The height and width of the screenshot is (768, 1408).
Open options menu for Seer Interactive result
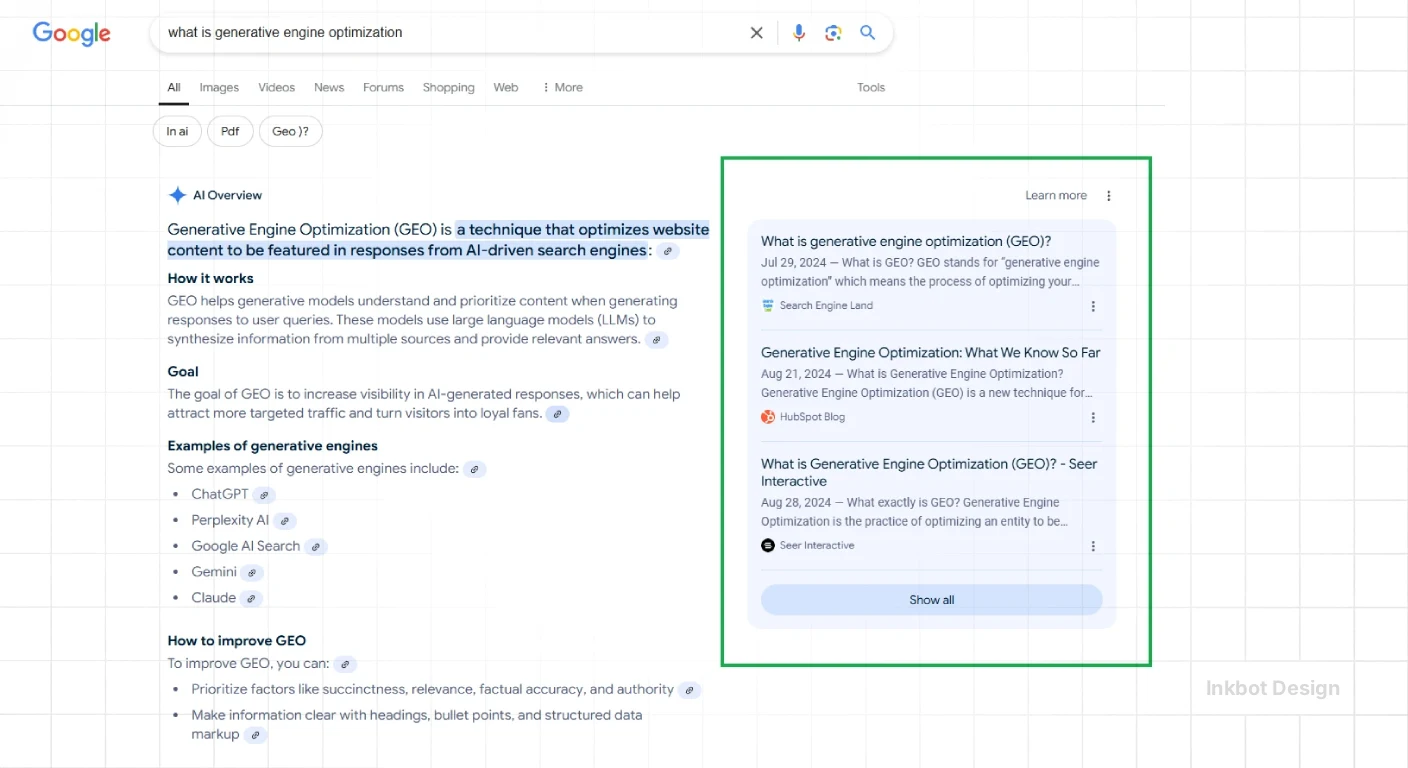1093,546
